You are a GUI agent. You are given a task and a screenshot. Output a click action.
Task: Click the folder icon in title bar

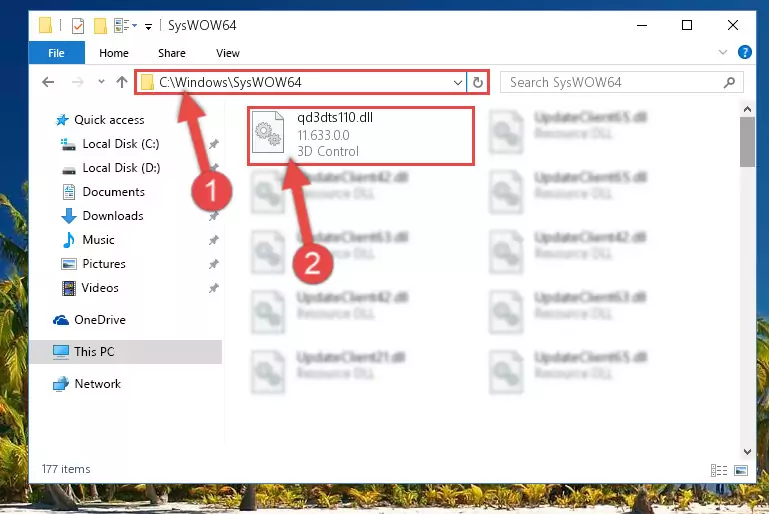[x=45, y=25]
